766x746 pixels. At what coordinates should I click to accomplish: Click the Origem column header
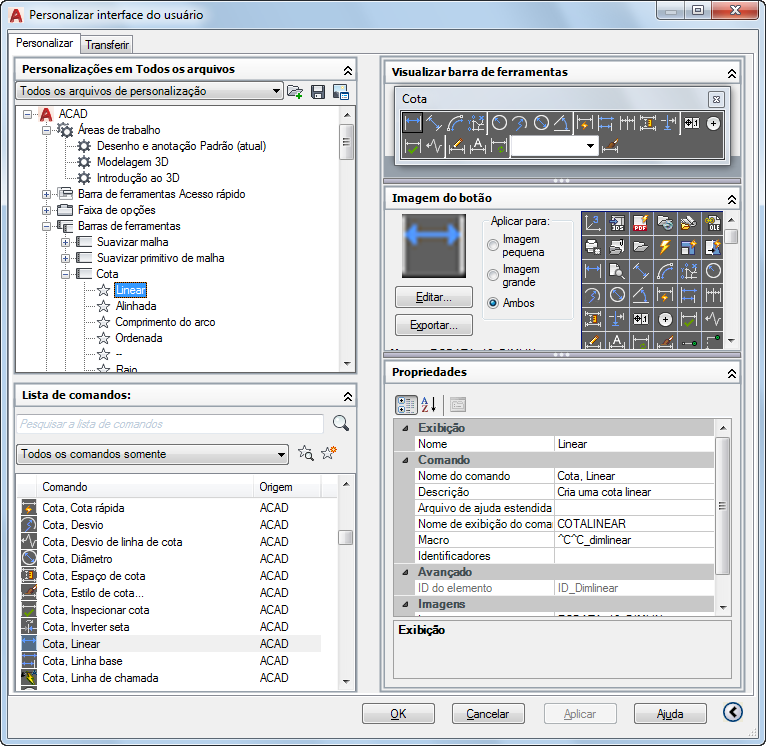(287, 487)
